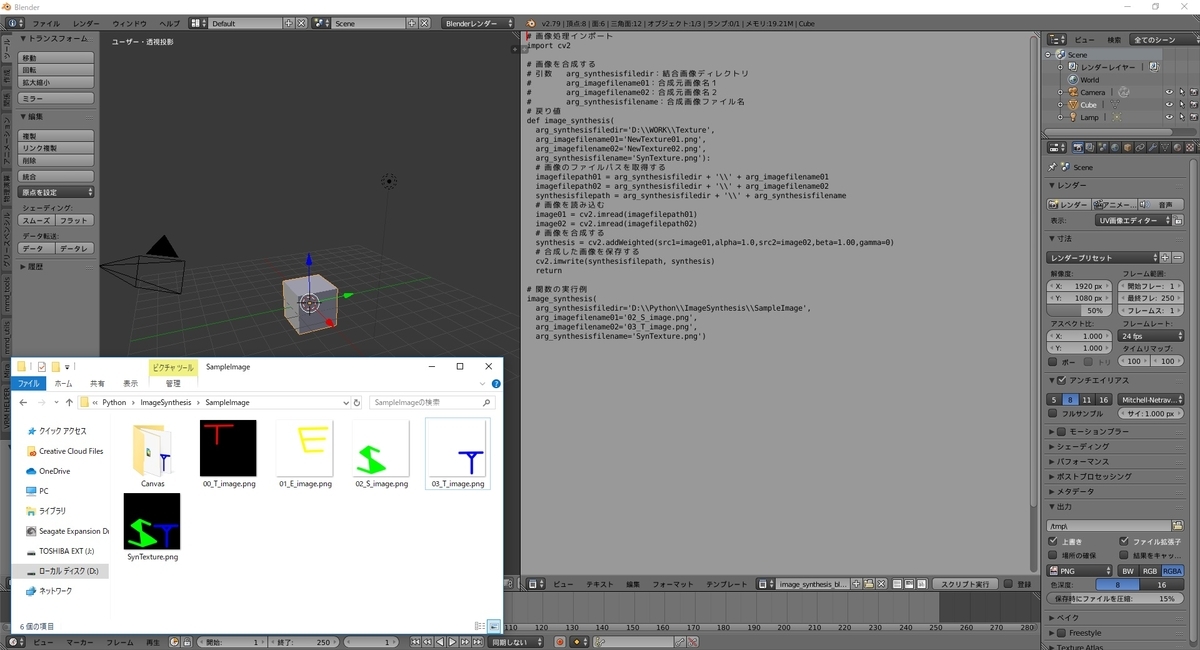The image size is (1200, 650).
Task: Open Templates menu in text editor
Action: [x=727, y=584]
